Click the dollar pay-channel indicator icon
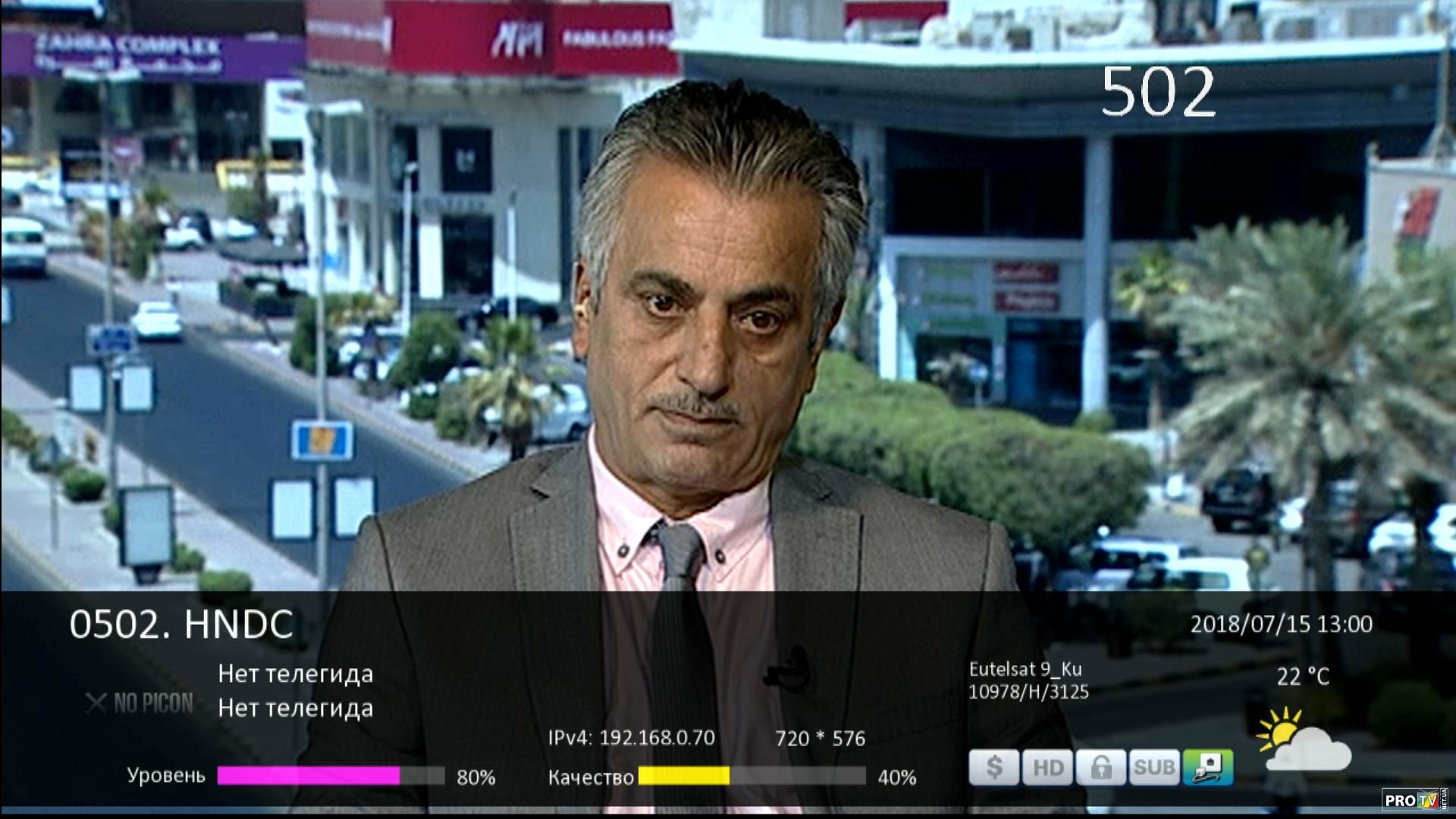 pos(993,767)
